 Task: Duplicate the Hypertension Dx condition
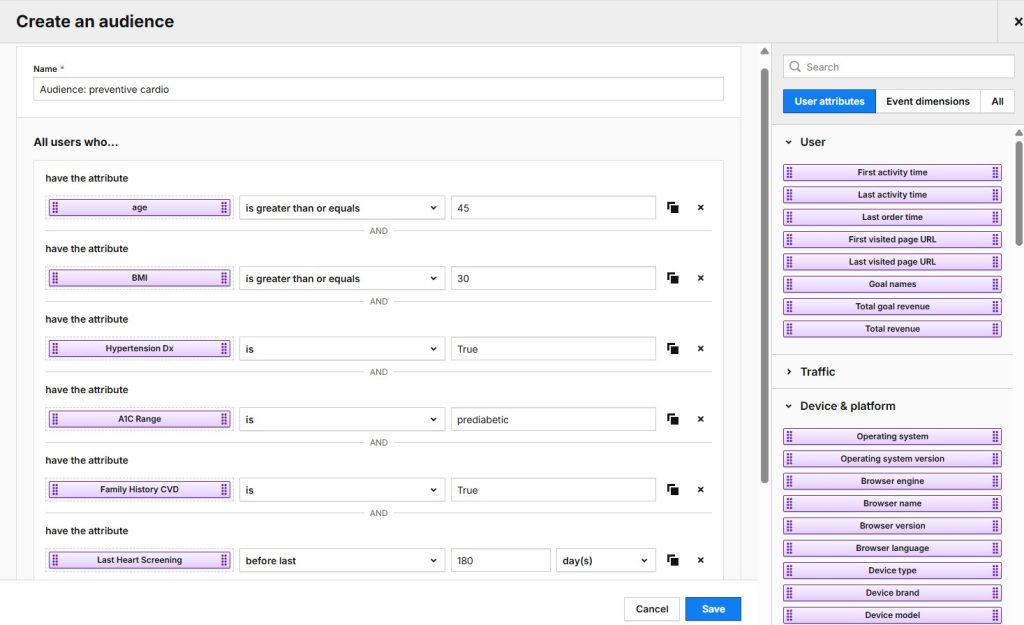click(673, 349)
